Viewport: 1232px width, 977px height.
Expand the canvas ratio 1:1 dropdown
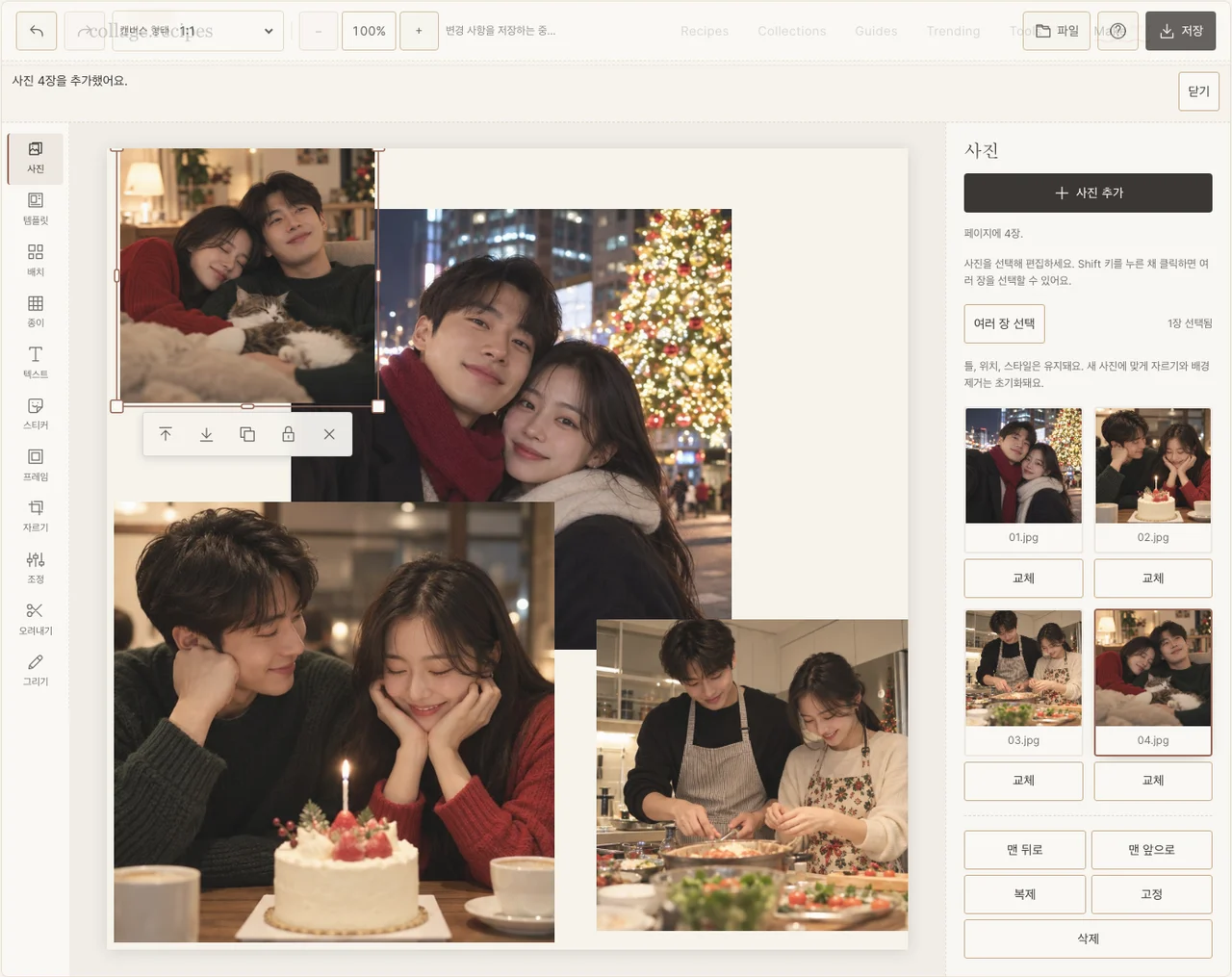[x=198, y=31]
